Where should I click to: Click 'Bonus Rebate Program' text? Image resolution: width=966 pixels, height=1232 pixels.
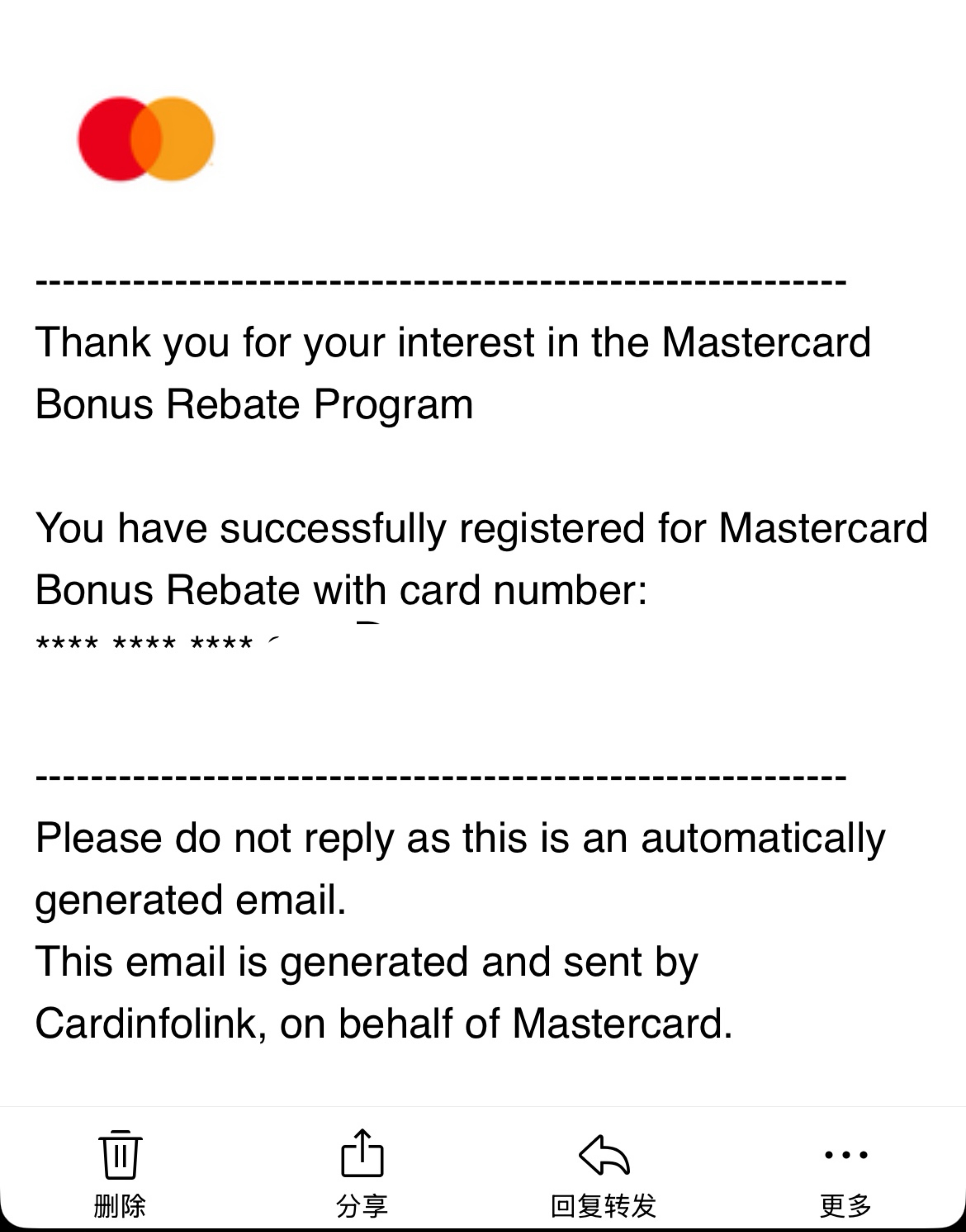(x=254, y=404)
